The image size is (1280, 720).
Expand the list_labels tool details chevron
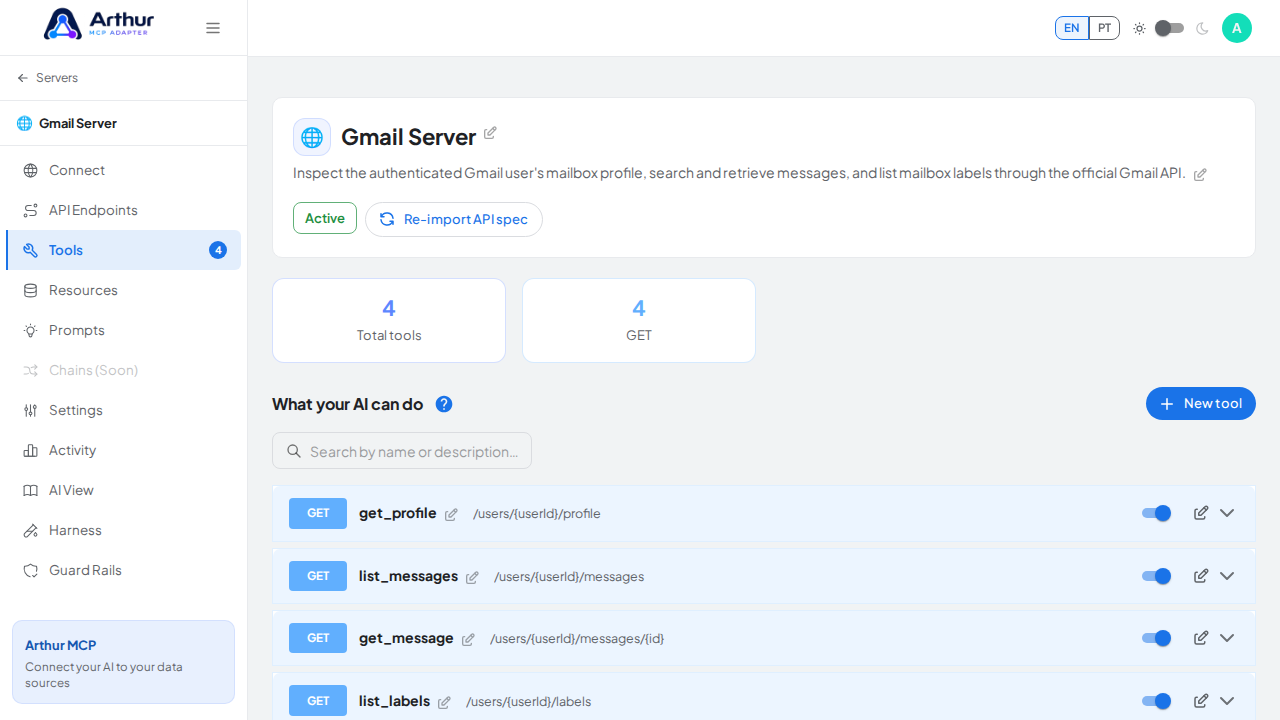(1227, 701)
